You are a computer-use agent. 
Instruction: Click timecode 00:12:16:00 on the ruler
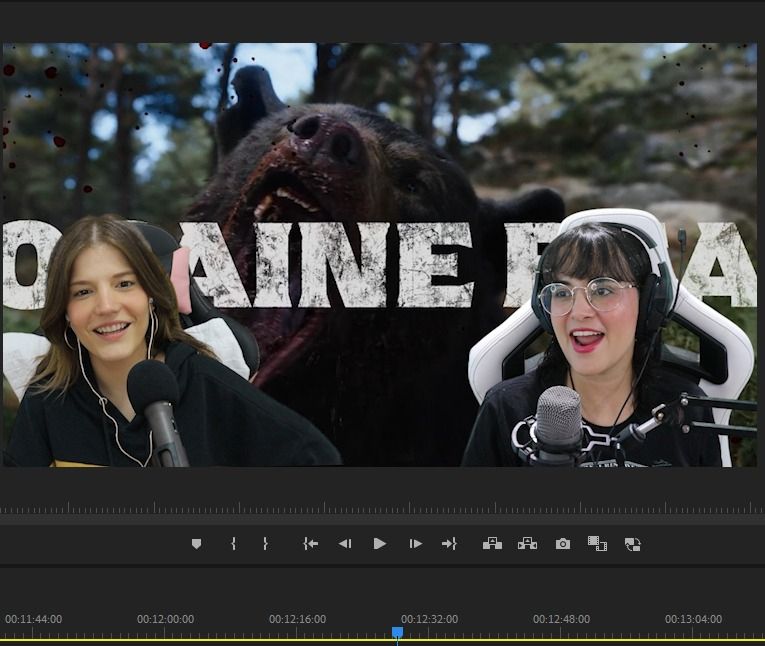tap(298, 619)
